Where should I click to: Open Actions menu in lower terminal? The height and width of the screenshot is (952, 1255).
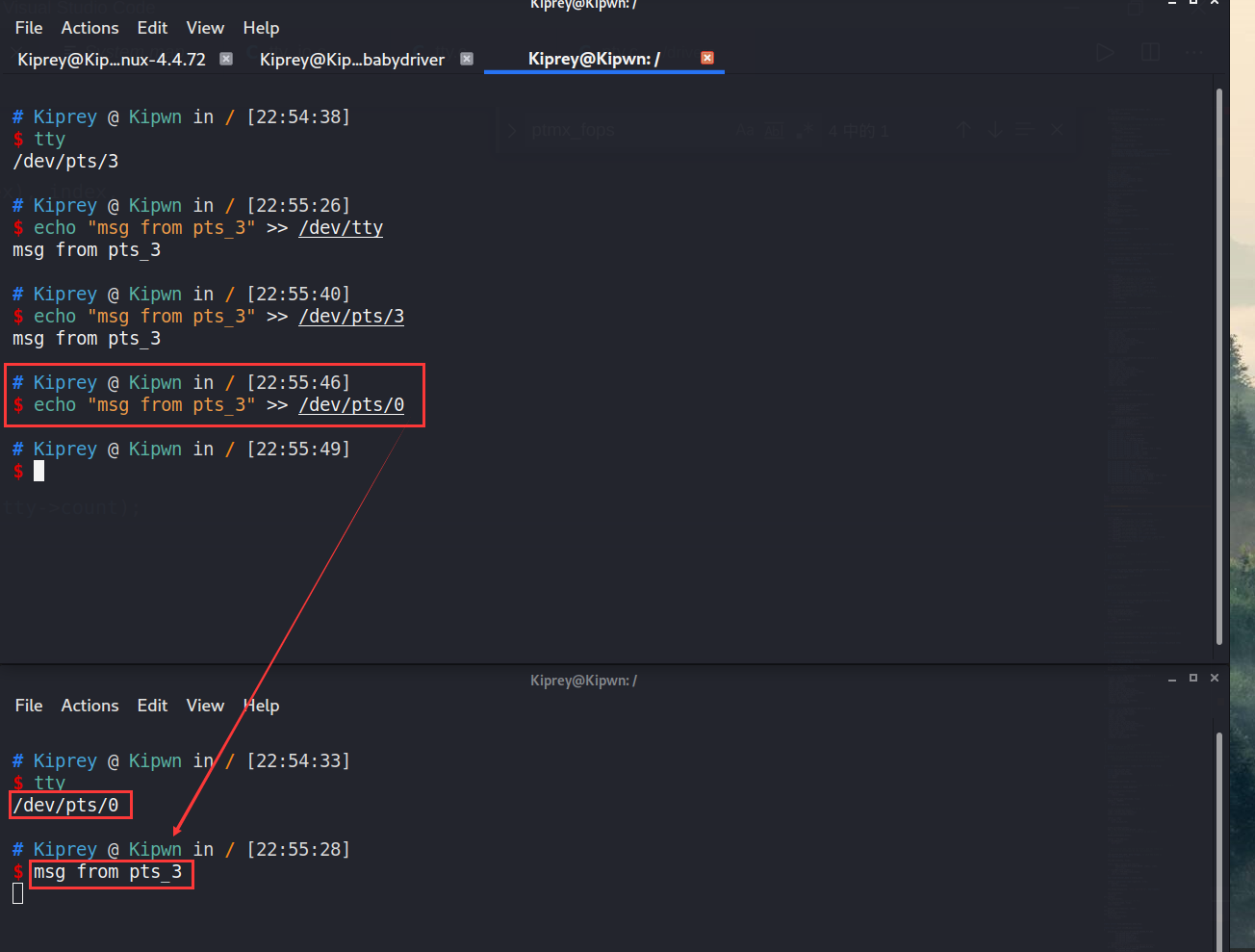coord(90,706)
